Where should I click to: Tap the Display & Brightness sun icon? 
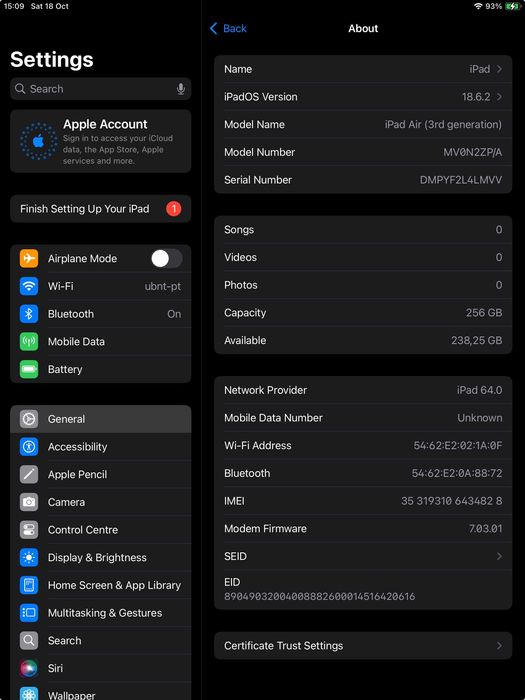click(x=29, y=558)
